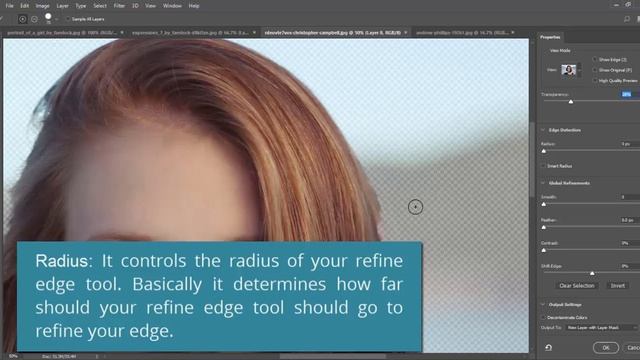The width and height of the screenshot is (640, 360).
Task: Click the Shift Edge value input field
Action: click(x=629, y=266)
